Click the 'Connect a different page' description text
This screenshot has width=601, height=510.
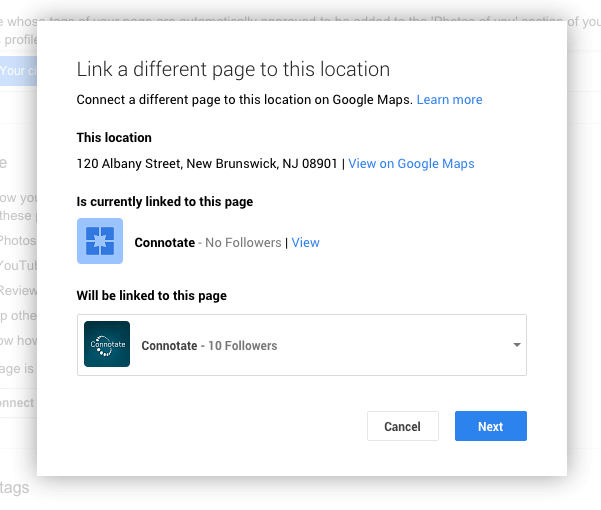pyautogui.click(x=244, y=100)
